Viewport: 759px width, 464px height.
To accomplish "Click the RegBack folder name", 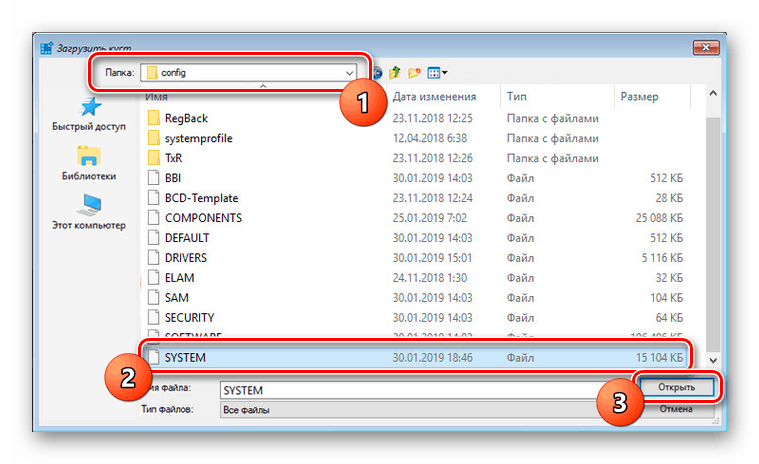I will 186,119.
